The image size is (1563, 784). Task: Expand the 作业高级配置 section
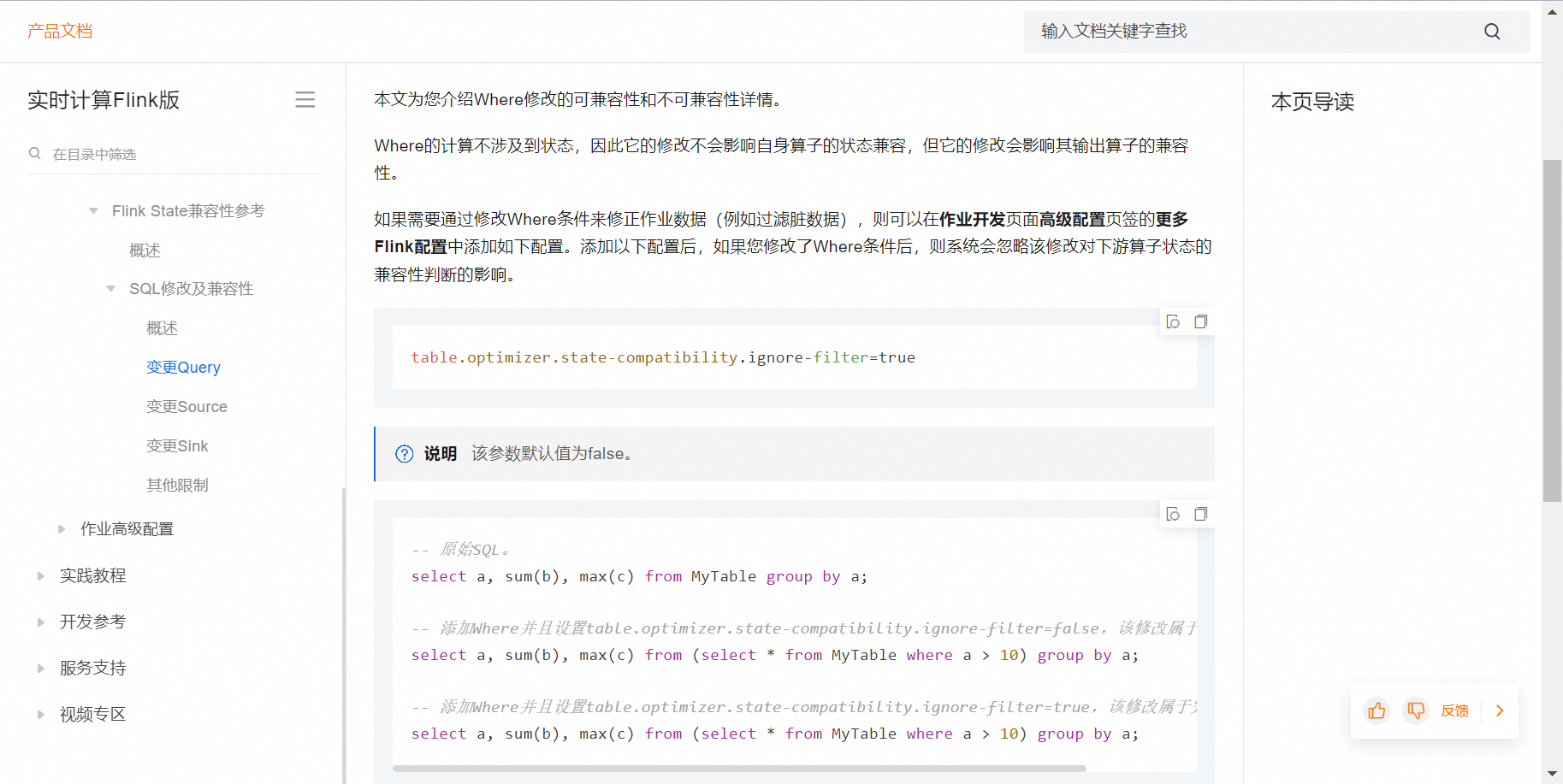tap(62, 529)
